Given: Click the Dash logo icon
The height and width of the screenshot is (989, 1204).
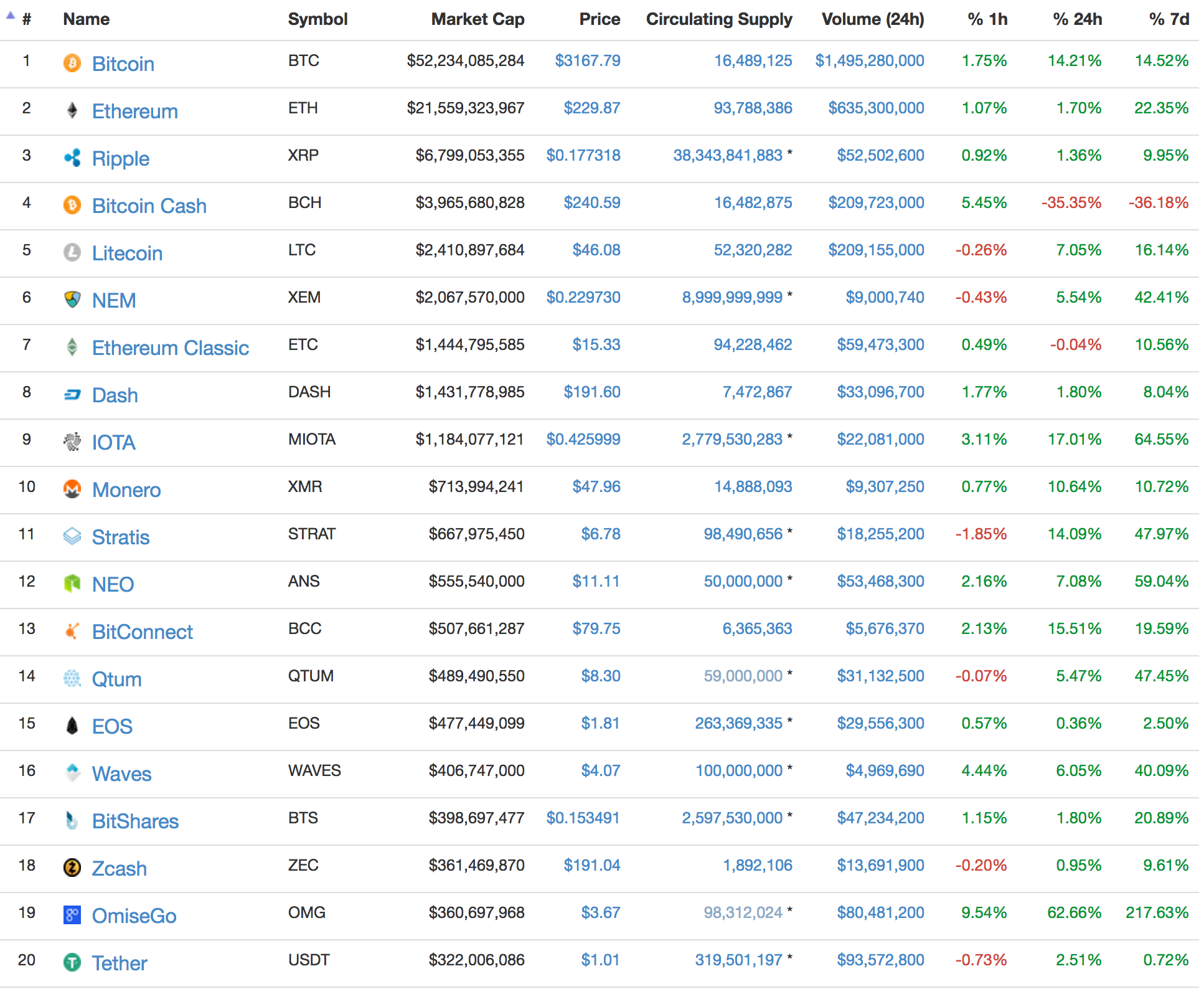Looking at the screenshot, I should [x=72, y=394].
